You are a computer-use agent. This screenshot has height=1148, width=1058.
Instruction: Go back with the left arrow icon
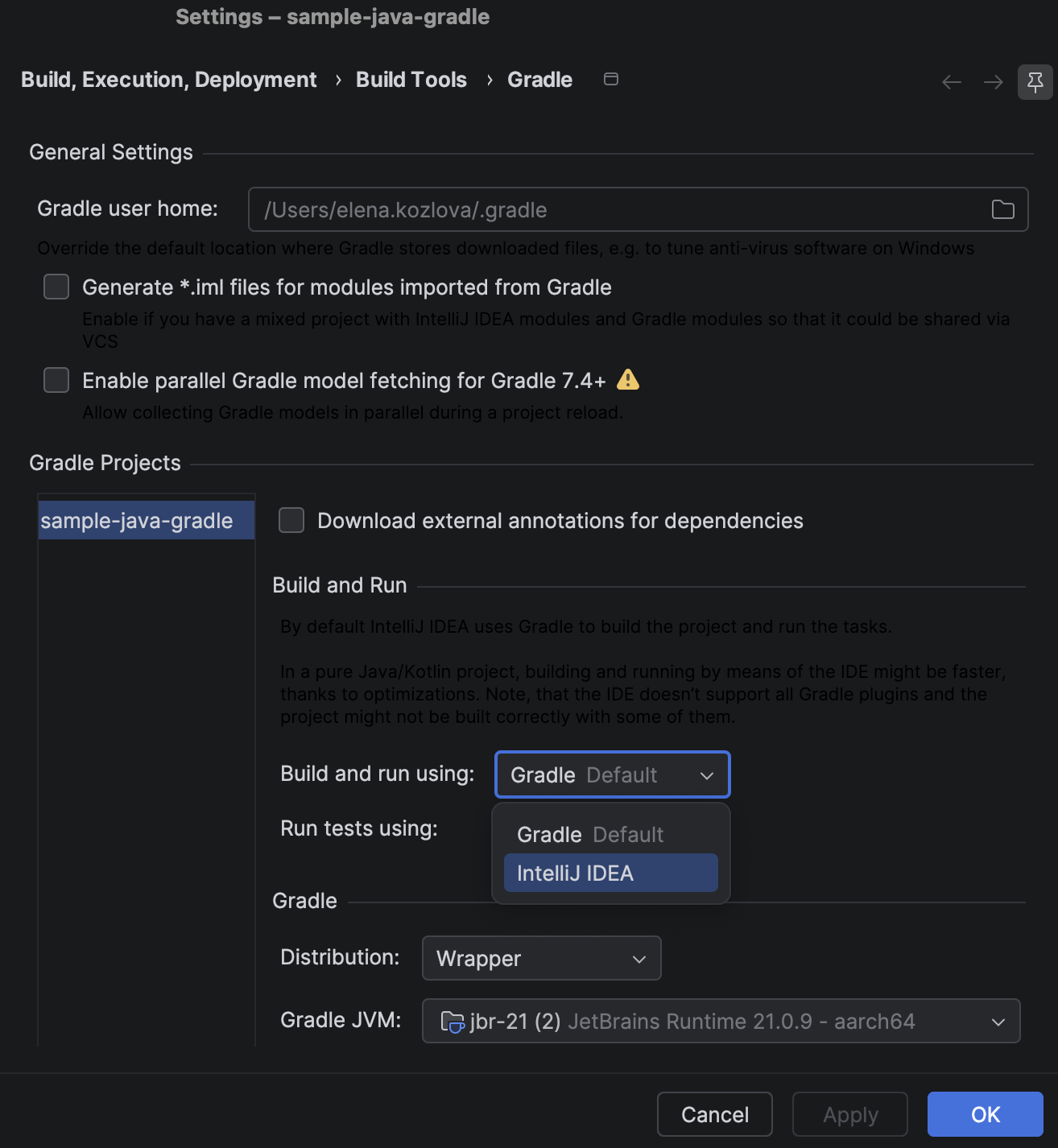point(952,82)
